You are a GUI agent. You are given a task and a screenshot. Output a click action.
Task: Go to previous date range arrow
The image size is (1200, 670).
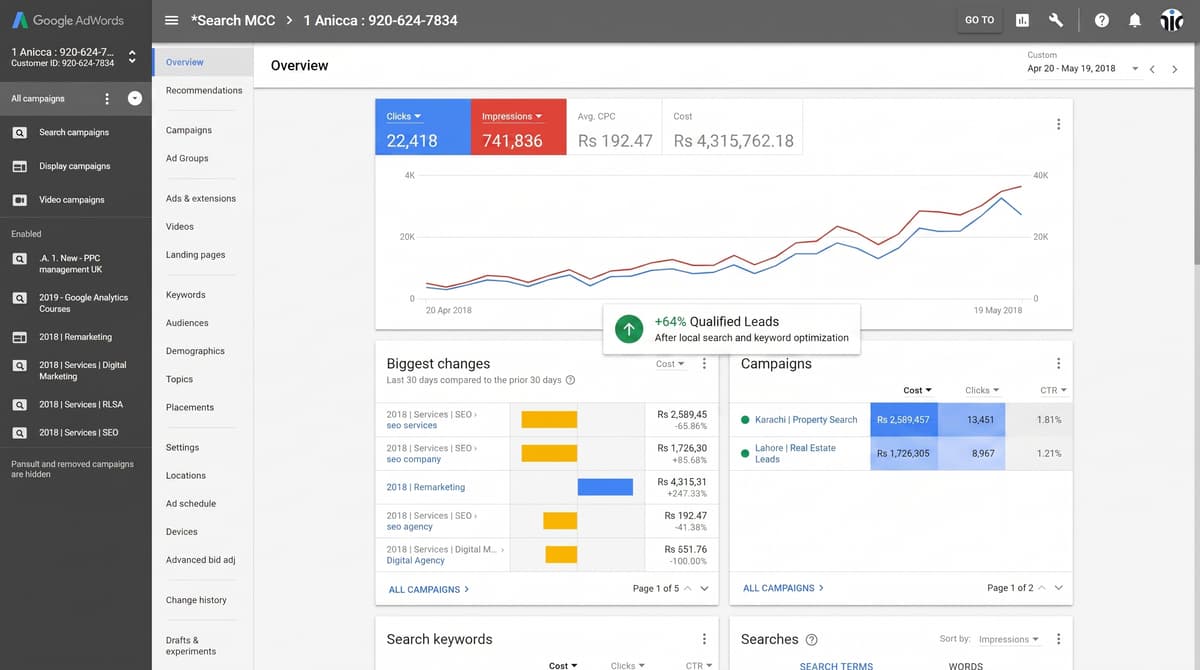pos(1152,69)
